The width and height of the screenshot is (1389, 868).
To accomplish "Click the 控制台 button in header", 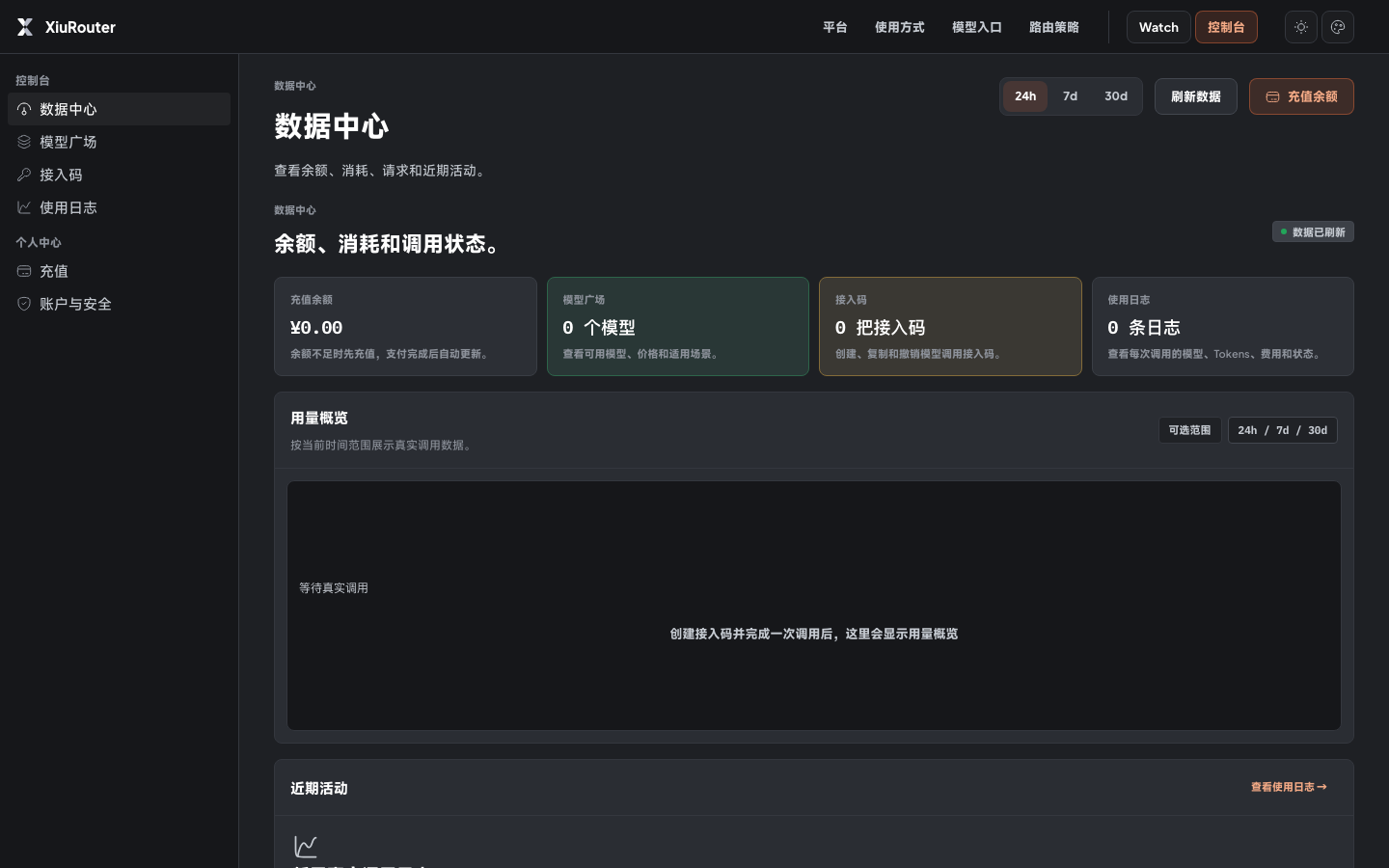I will tap(1226, 27).
